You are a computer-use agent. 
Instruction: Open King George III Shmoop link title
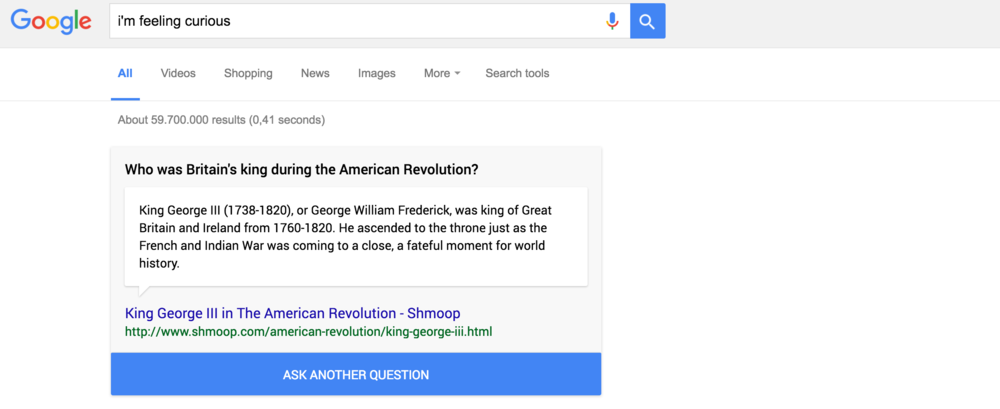point(293,313)
